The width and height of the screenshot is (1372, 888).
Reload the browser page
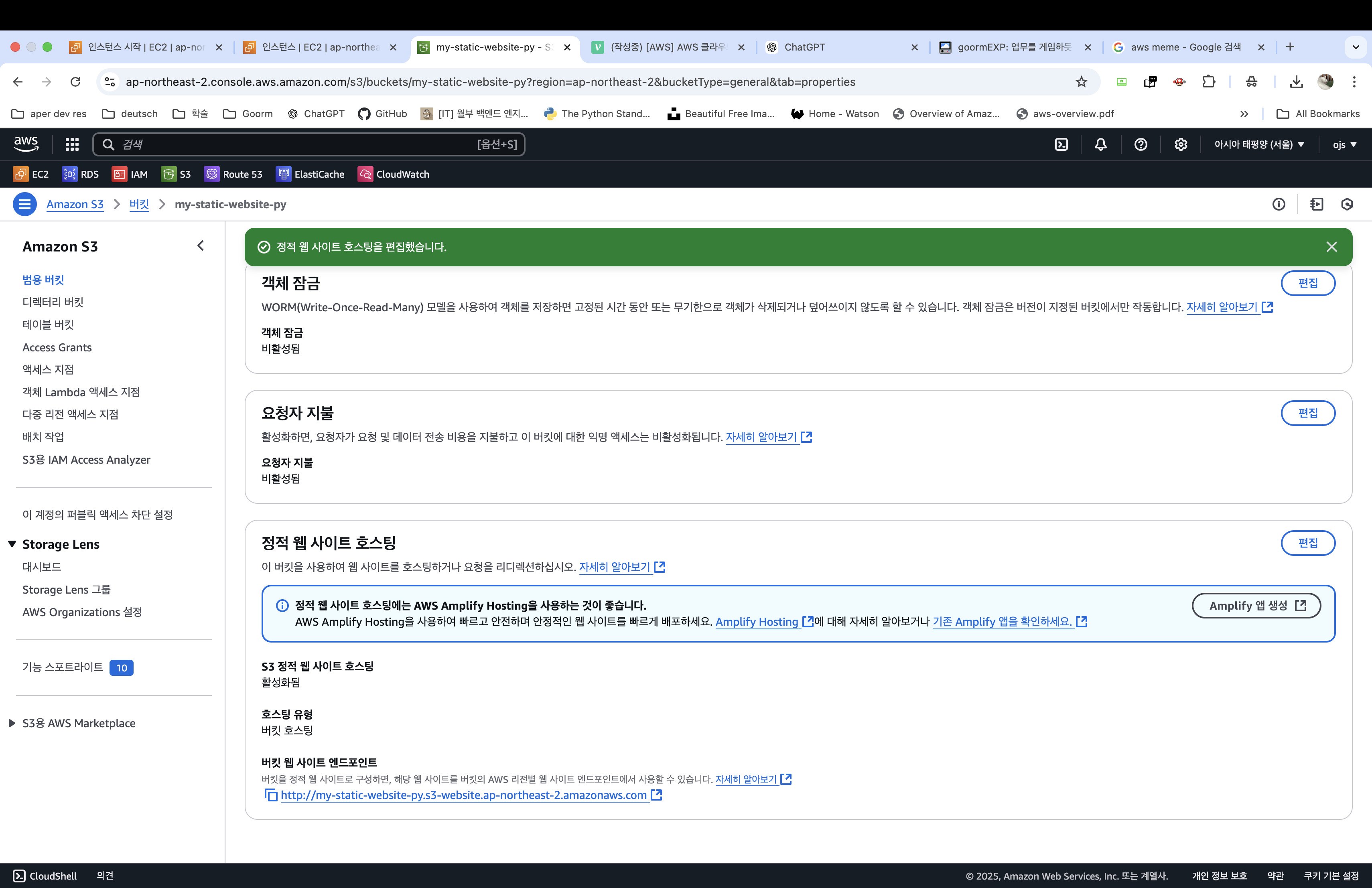(x=75, y=82)
